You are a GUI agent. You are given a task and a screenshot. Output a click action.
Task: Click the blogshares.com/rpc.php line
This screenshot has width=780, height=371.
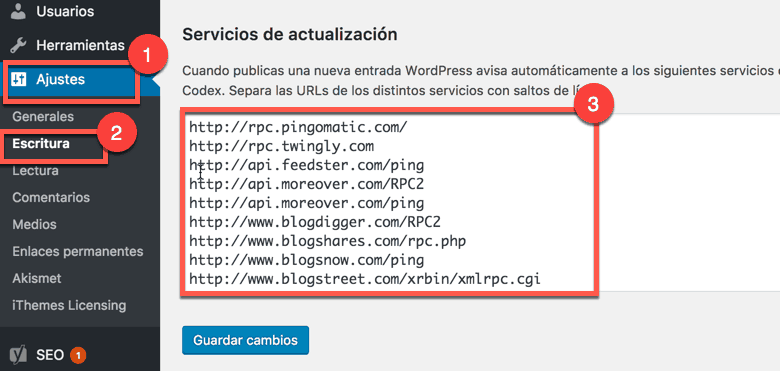tap(327, 241)
